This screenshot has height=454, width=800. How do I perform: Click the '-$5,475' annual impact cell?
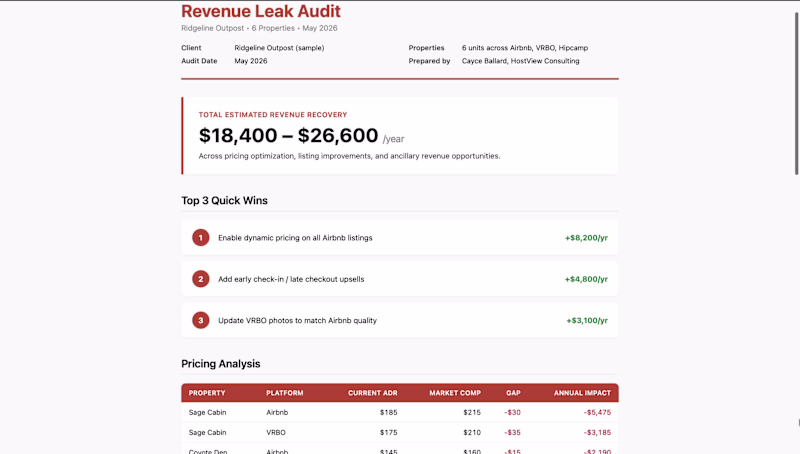597,412
